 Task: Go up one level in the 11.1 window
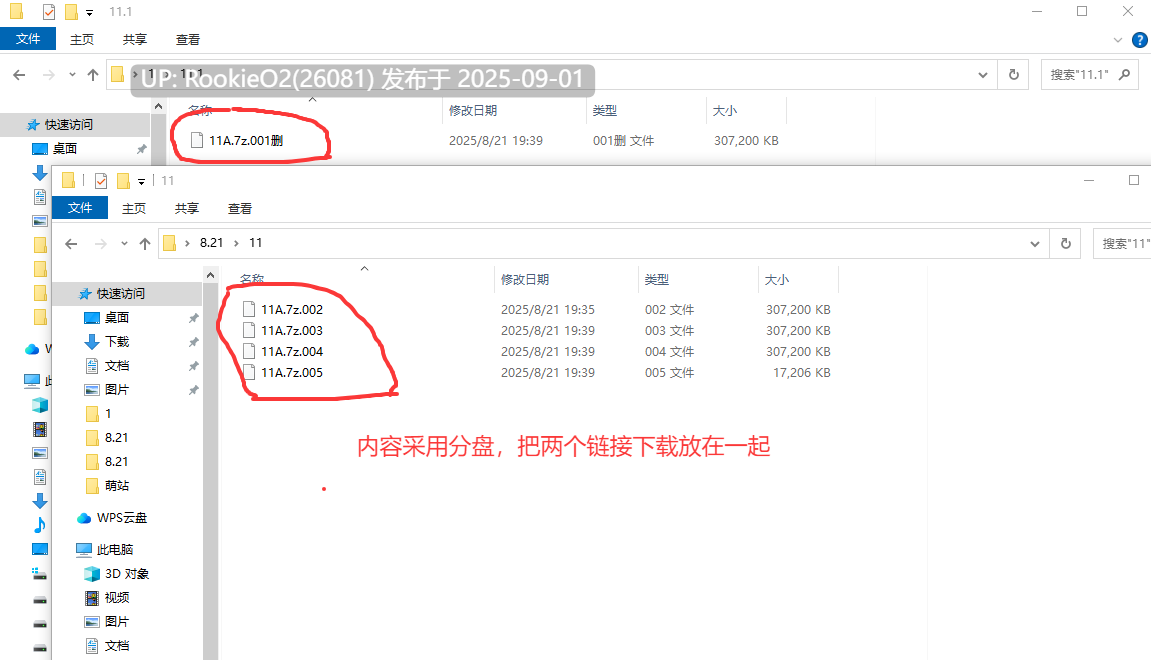pos(92,75)
